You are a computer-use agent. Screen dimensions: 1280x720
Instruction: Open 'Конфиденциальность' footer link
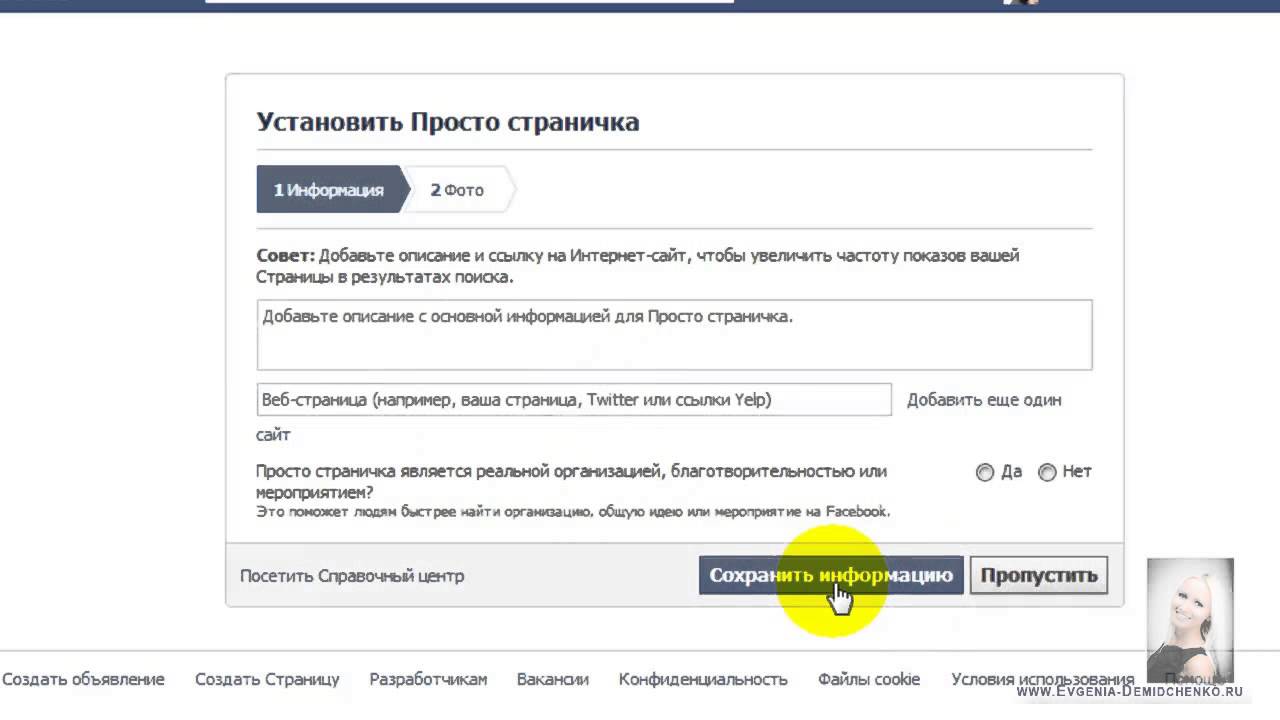pyautogui.click(x=703, y=679)
